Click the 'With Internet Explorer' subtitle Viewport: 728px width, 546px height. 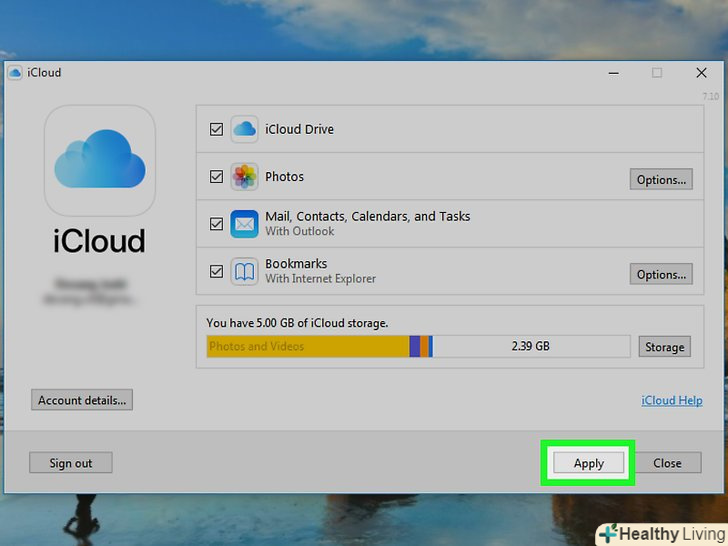point(320,279)
